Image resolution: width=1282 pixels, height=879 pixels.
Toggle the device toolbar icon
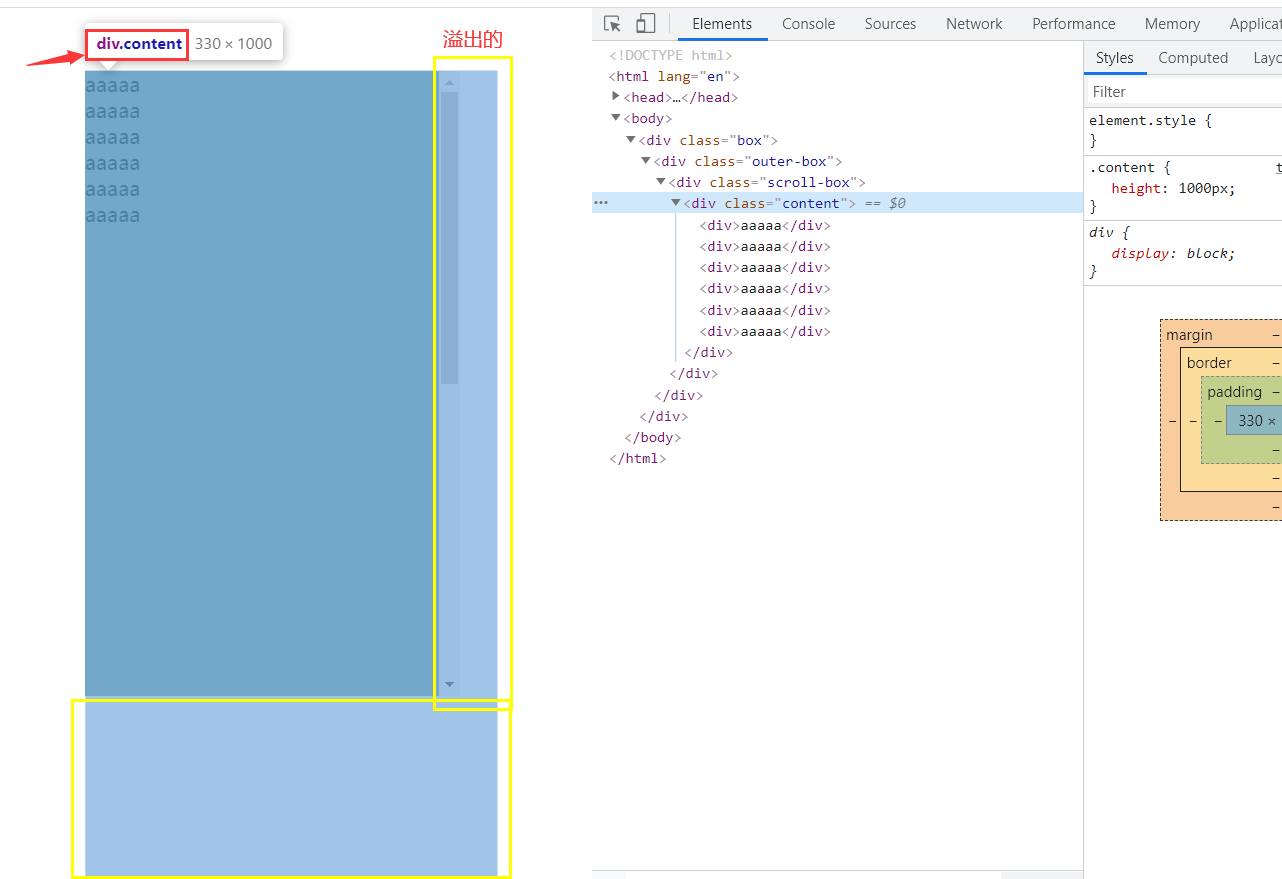645,23
